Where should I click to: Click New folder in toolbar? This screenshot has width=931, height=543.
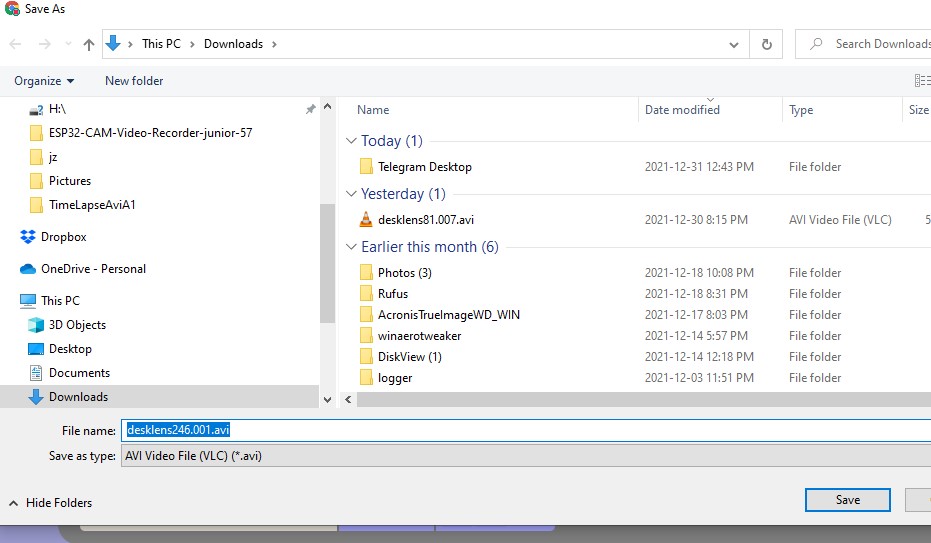[134, 81]
